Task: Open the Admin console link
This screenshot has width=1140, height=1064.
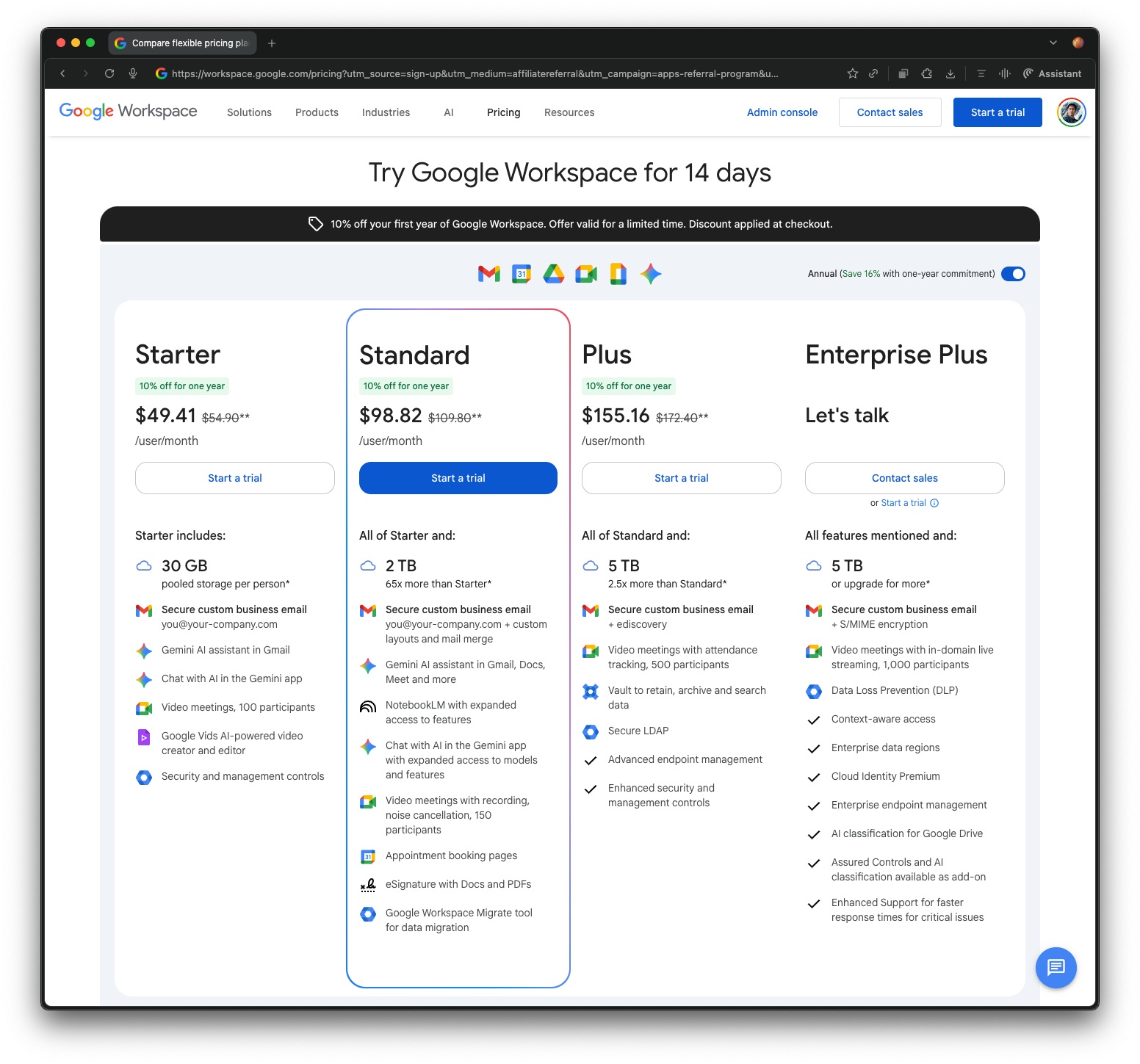Action: coord(782,112)
